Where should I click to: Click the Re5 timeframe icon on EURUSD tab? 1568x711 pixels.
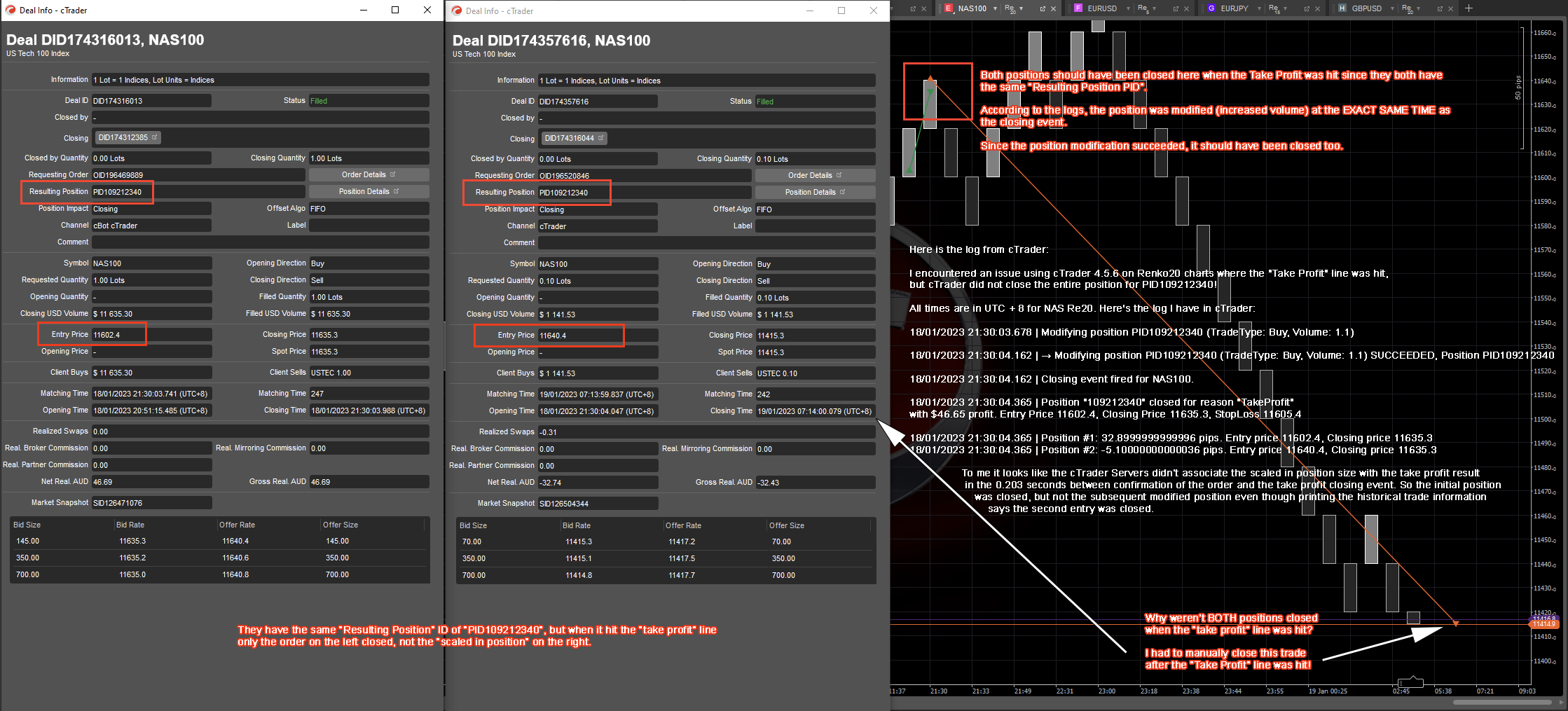(1143, 8)
